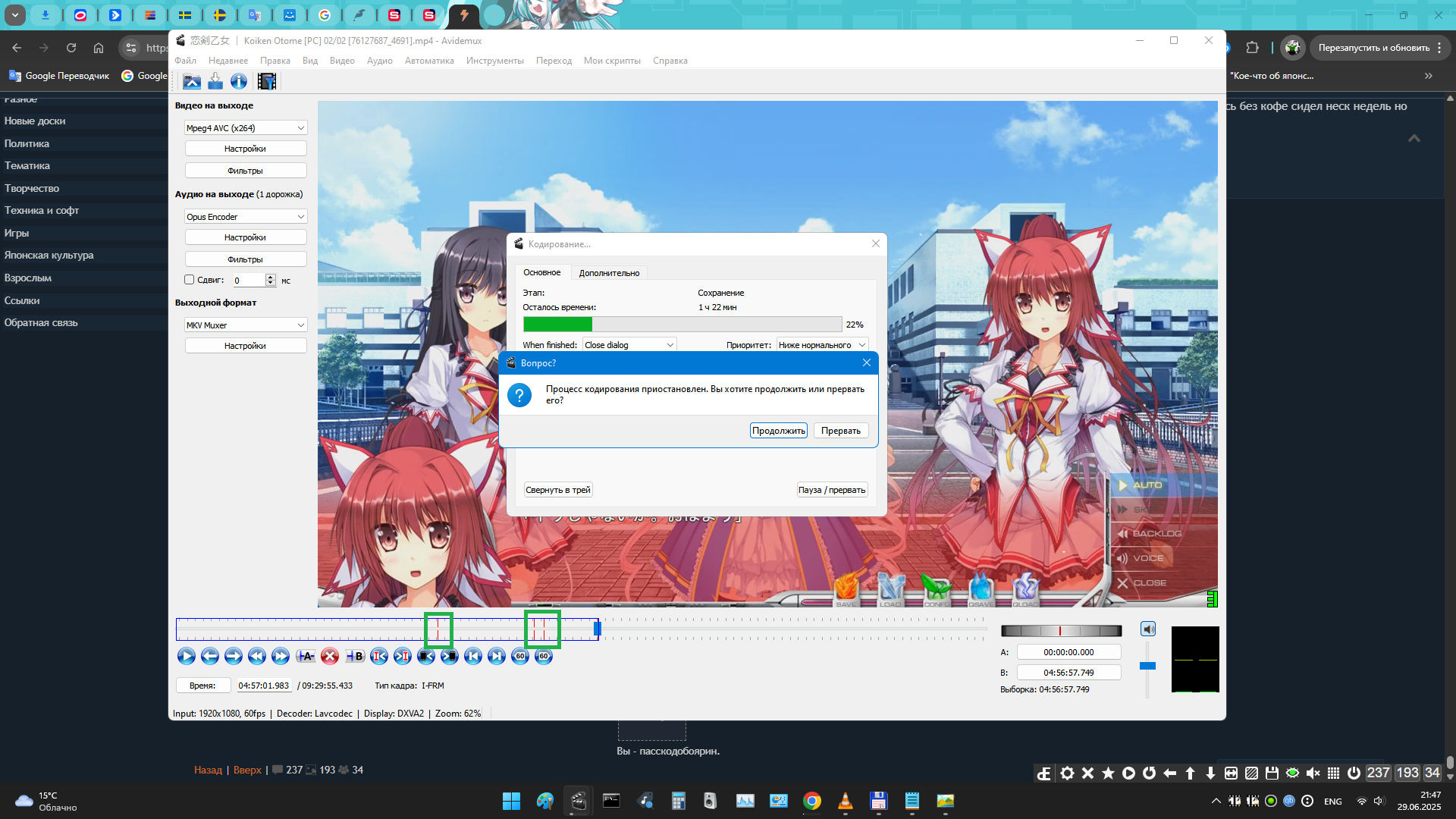Click the Save video toolbar icon
Viewport: 1456px width, 819px height.
[x=215, y=81]
